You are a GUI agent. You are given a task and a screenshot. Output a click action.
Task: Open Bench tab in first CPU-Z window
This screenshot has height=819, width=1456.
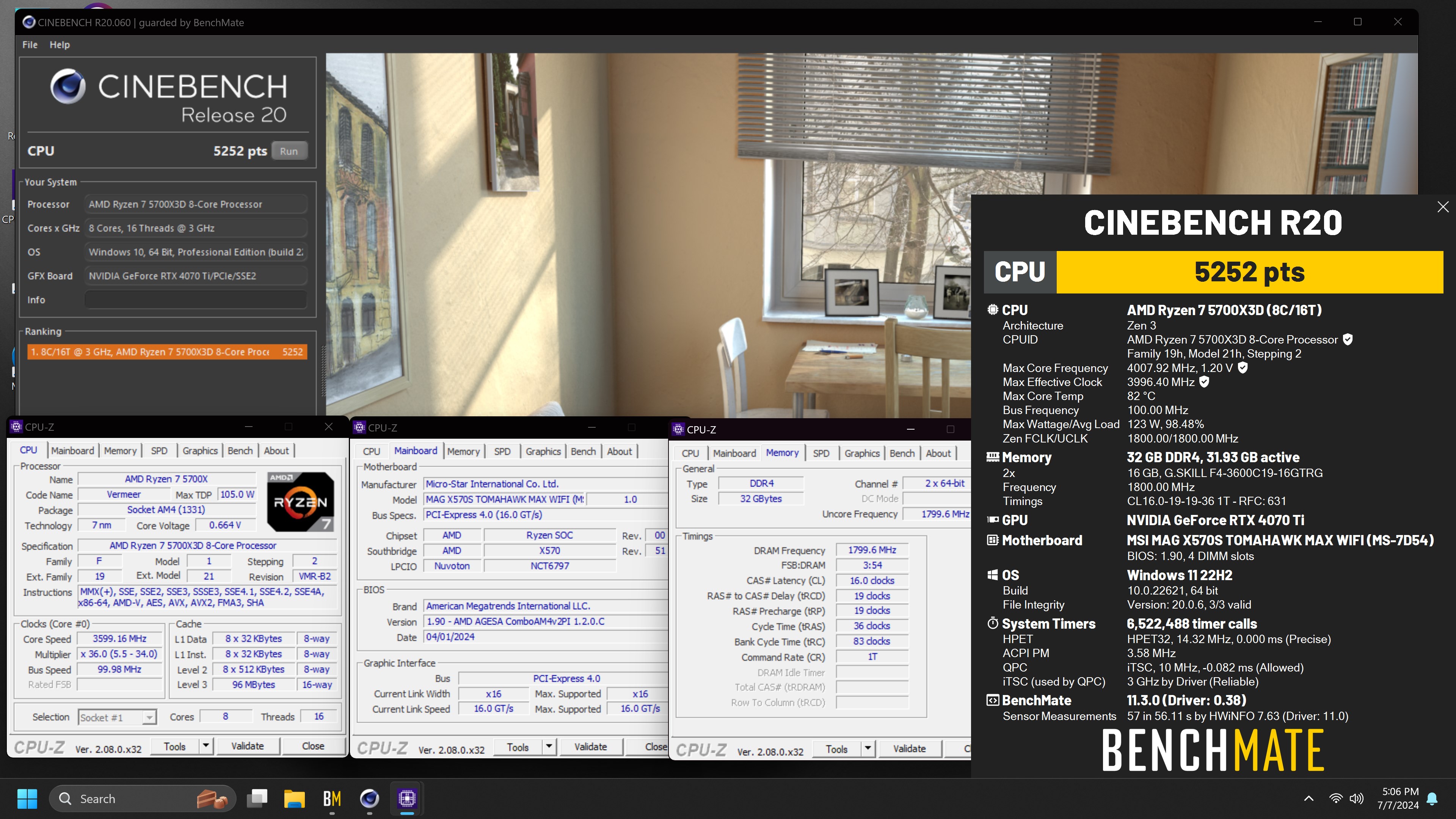coord(240,450)
